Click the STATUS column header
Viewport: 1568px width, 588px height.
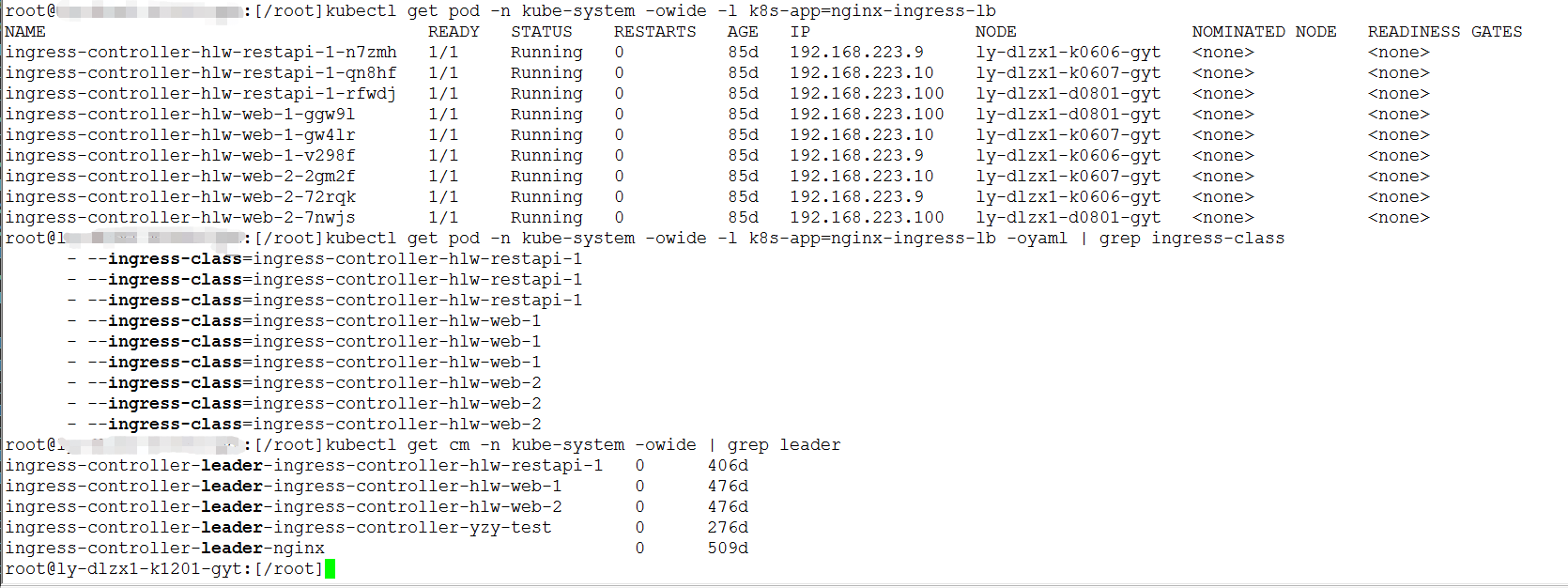pos(541,32)
